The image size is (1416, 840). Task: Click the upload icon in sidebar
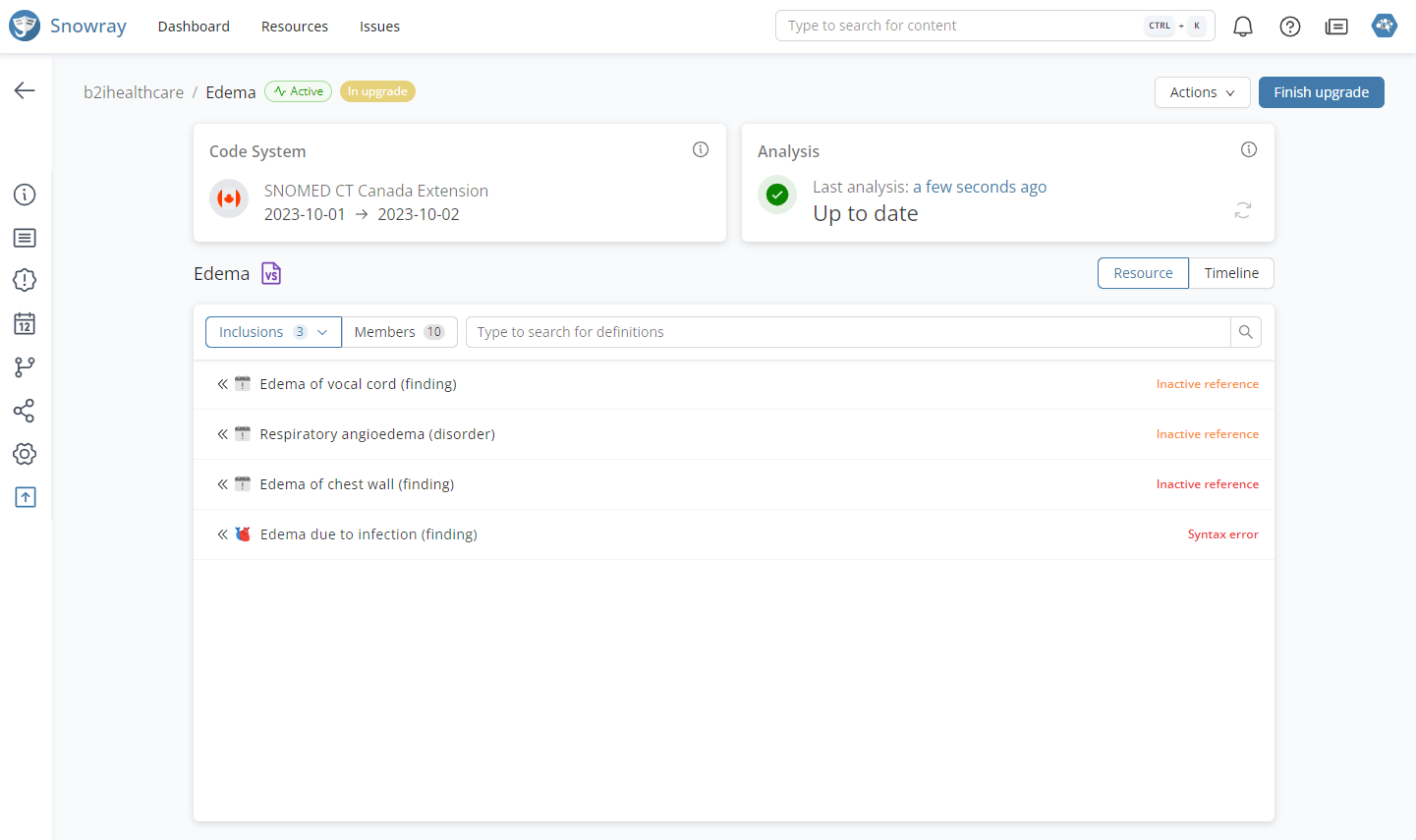pyautogui.click(x=25, y=497)
